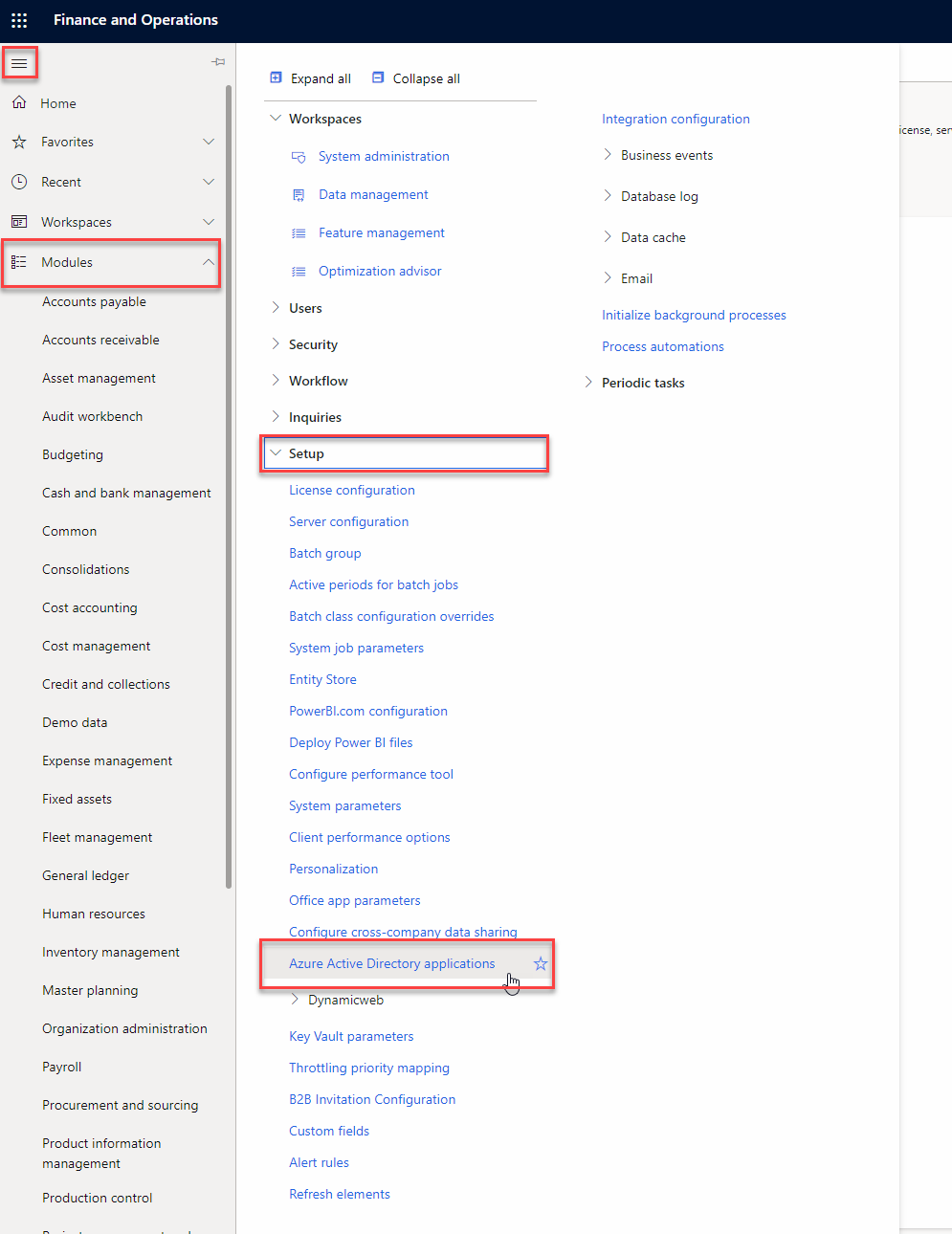This screenshot has width=952, height=1234.
Task: Expand the Users menu group
Action: 276,308
